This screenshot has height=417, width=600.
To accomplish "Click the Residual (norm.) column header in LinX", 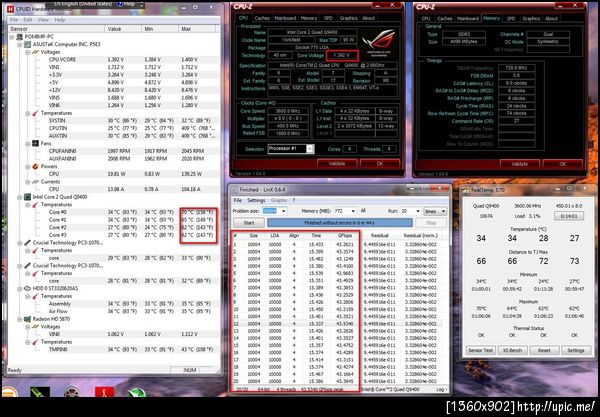I will (x=420, y=236).
